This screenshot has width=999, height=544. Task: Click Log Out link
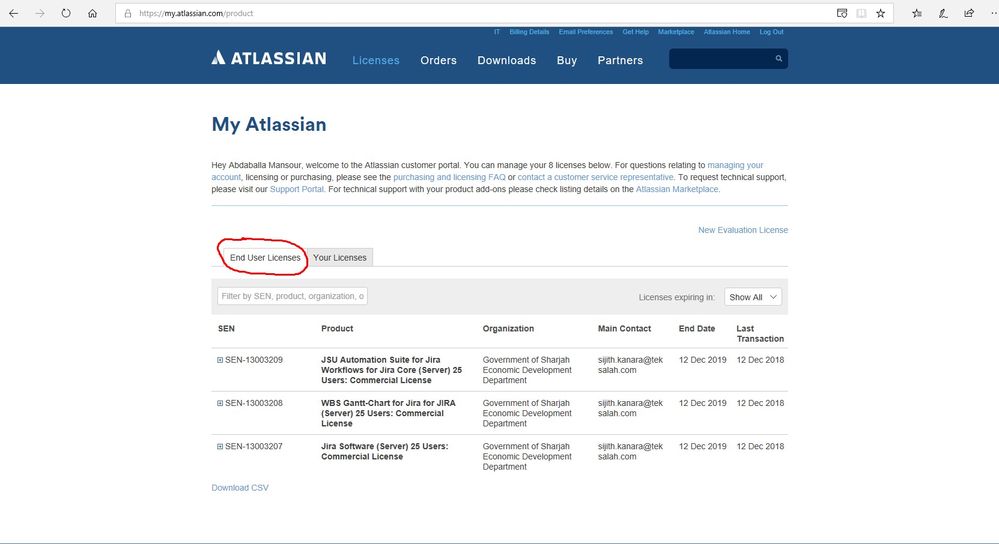pyautogui.click(x=772, y=32)
